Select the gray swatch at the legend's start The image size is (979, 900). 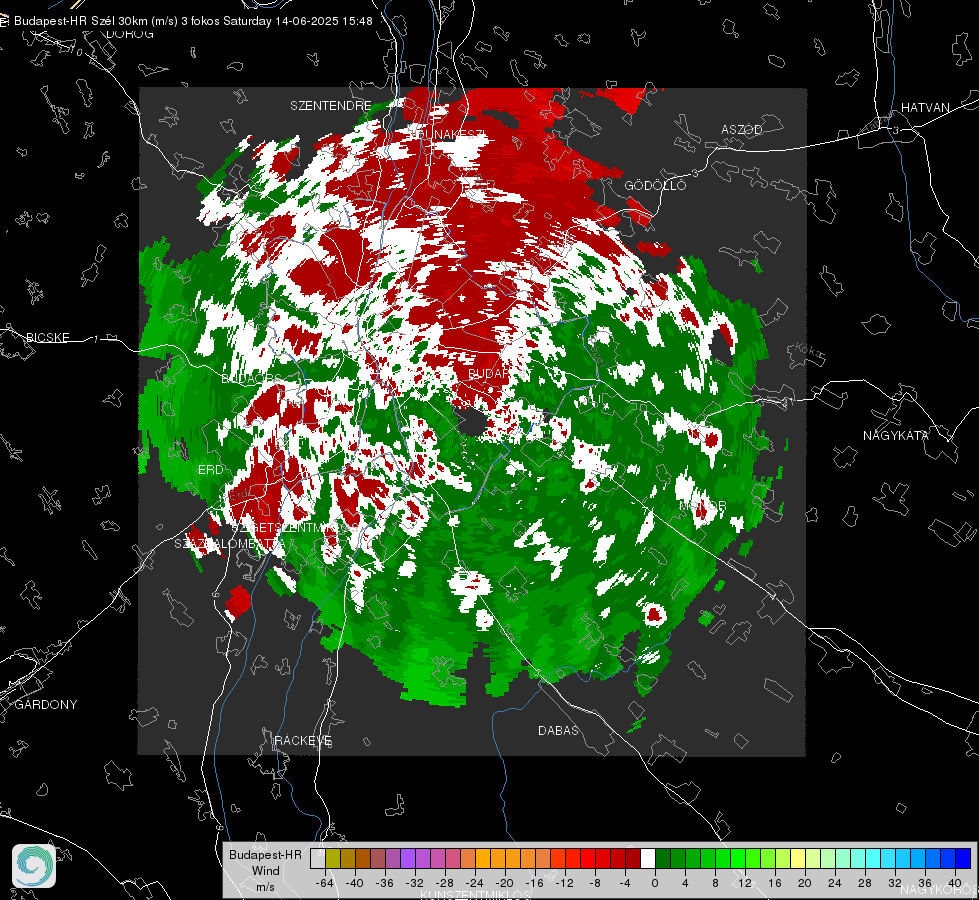click(318, 859)
